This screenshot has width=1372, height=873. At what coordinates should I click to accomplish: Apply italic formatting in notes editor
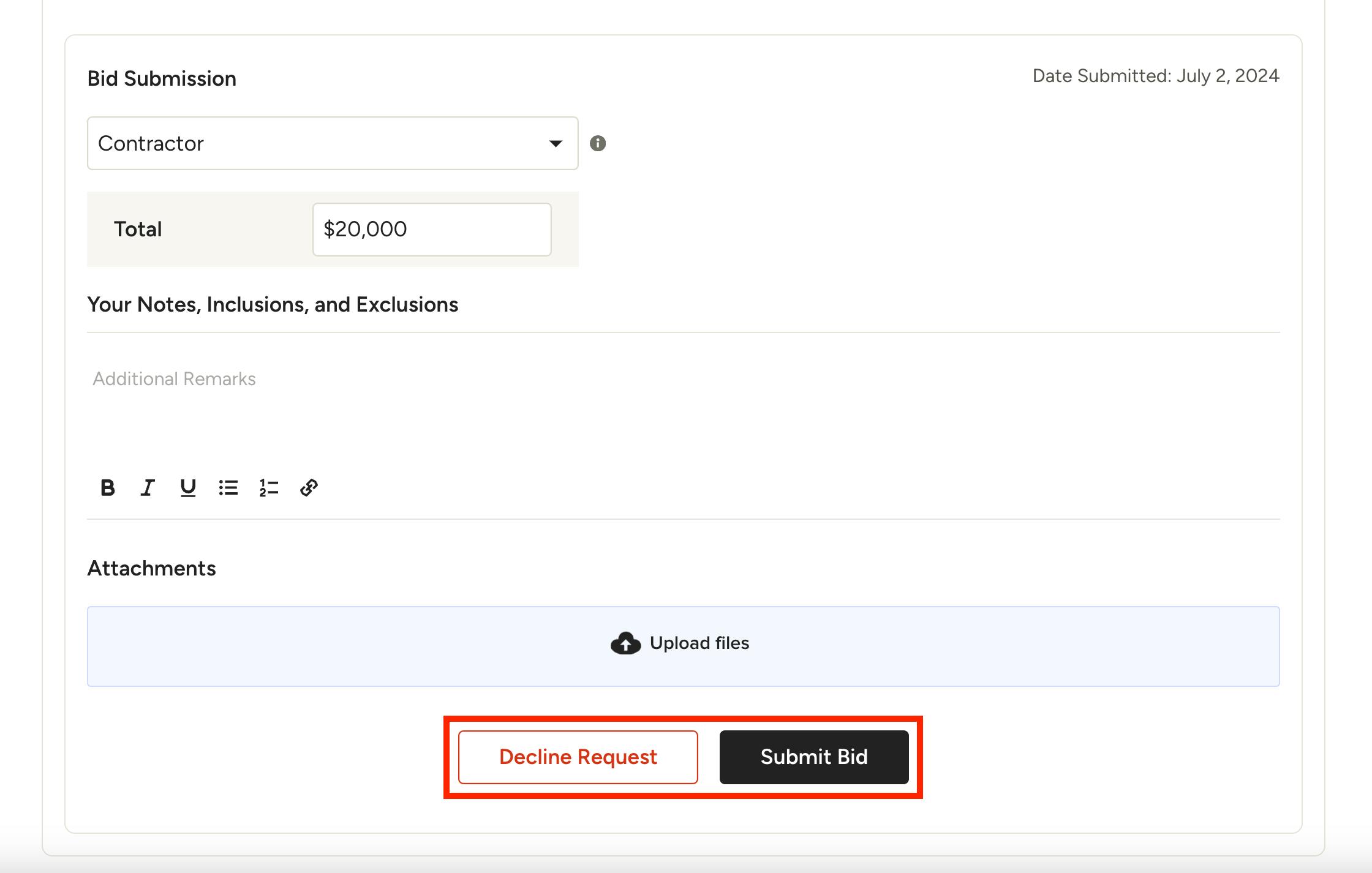click(x=148, y=488)
